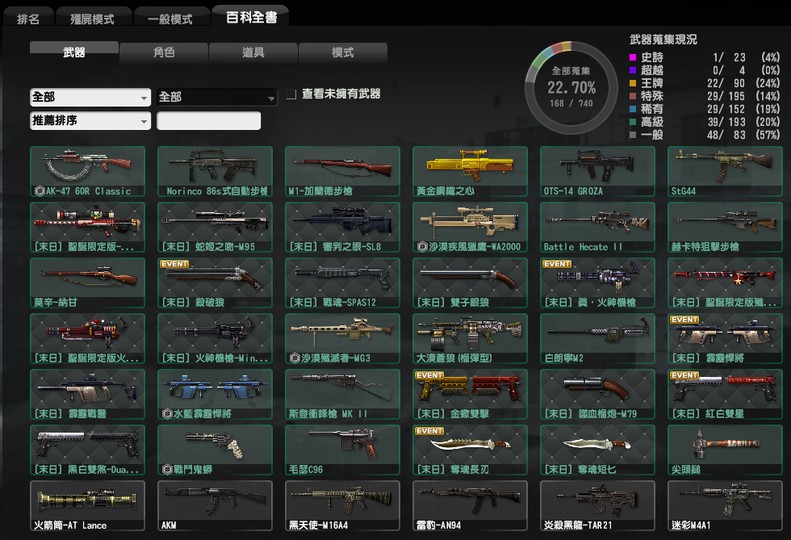The image size is (791, 540).
Task: Click the 特殊 rarity legend row
Action: [705, 96]
